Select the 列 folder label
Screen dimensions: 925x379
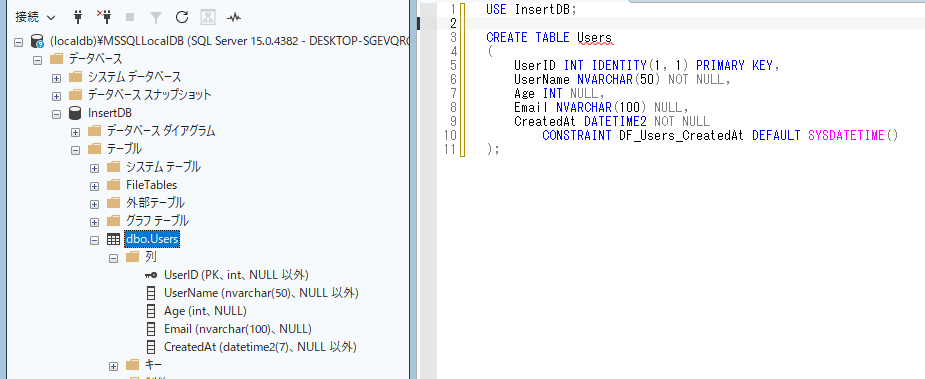pos(150,257)
